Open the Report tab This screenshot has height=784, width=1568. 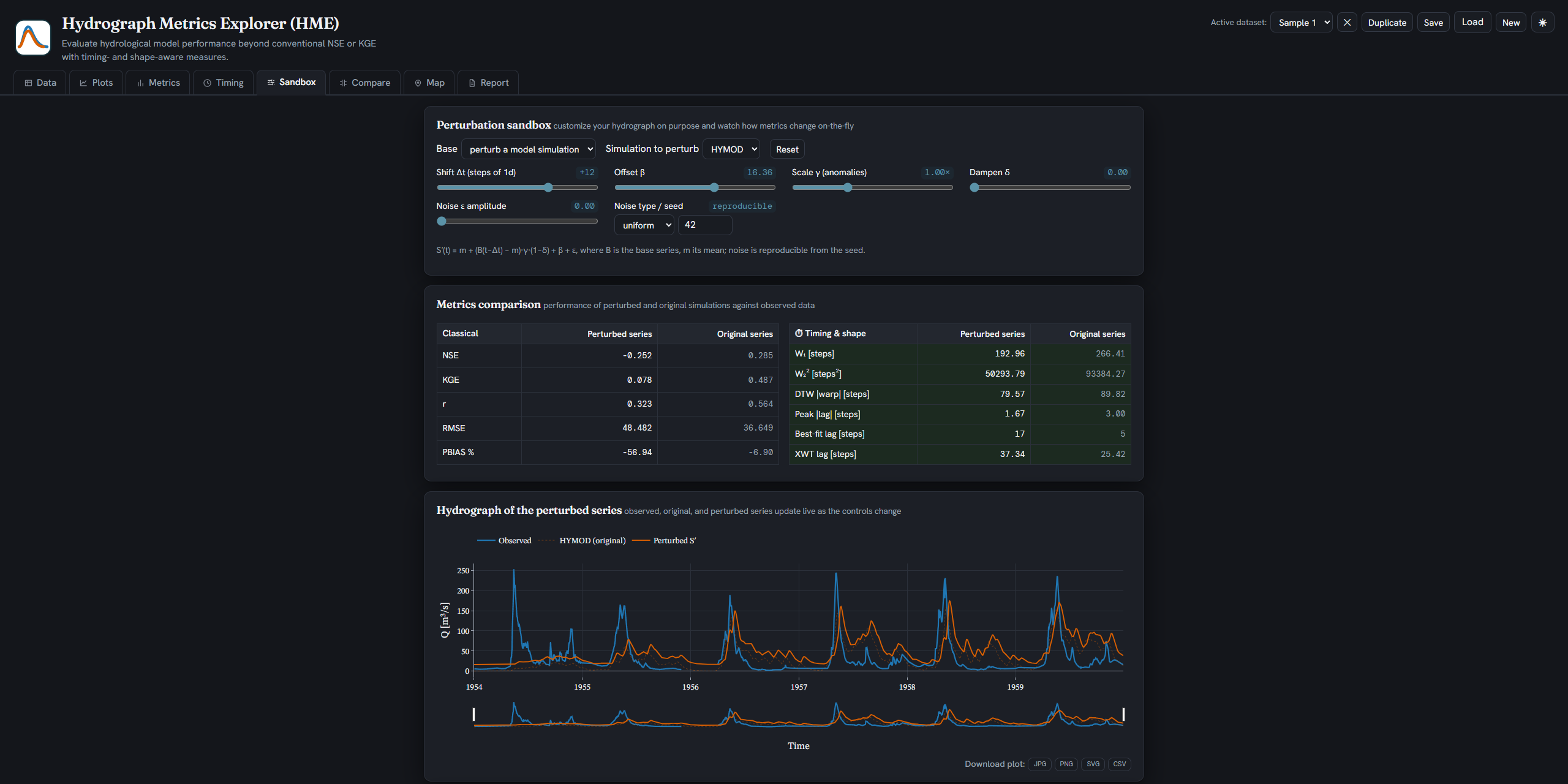(488, 83)
